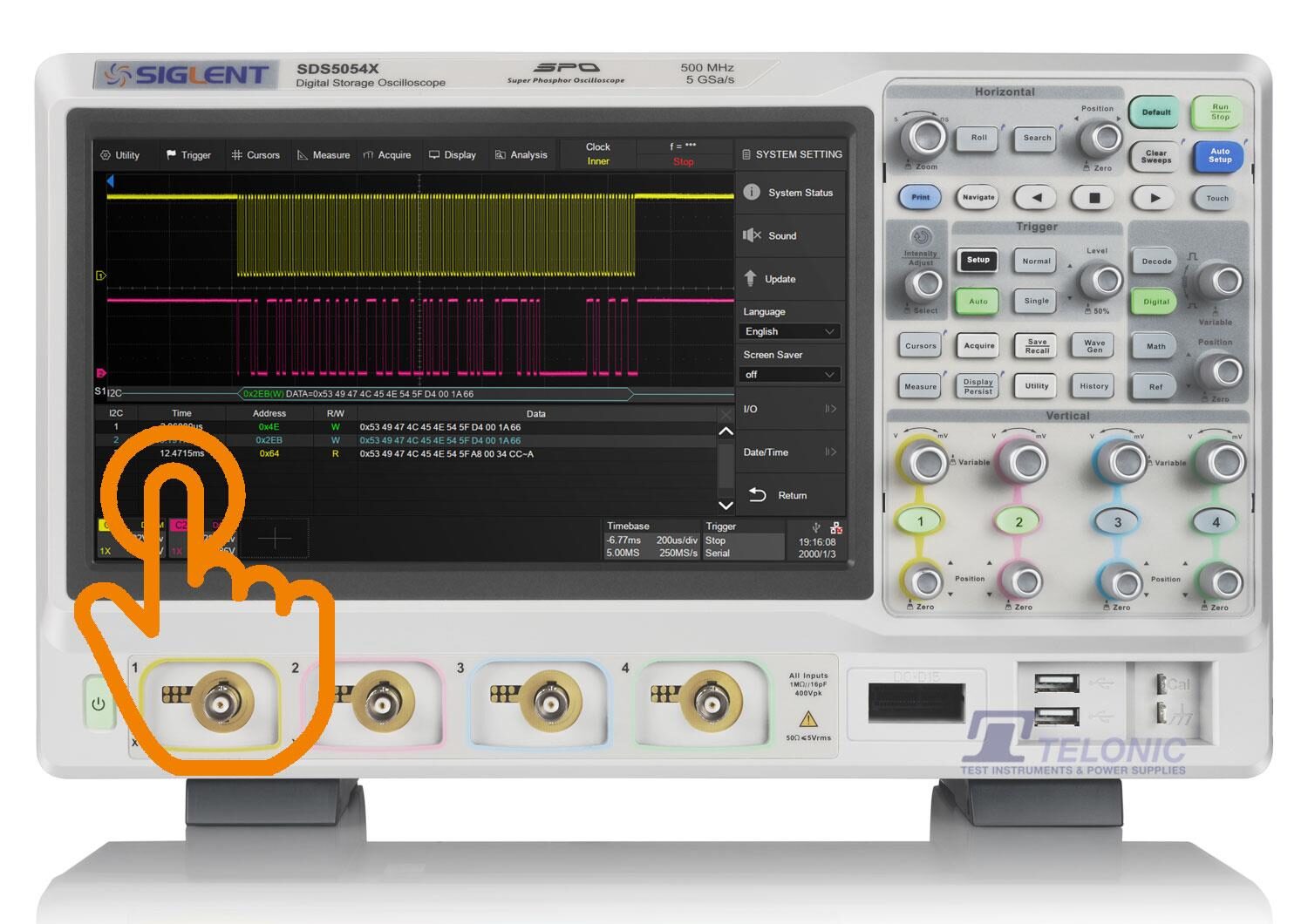Toggle the Touch button
The width and height of the screenshot is (1308, 924).
pyautogui.click(x=1217, y=198)
